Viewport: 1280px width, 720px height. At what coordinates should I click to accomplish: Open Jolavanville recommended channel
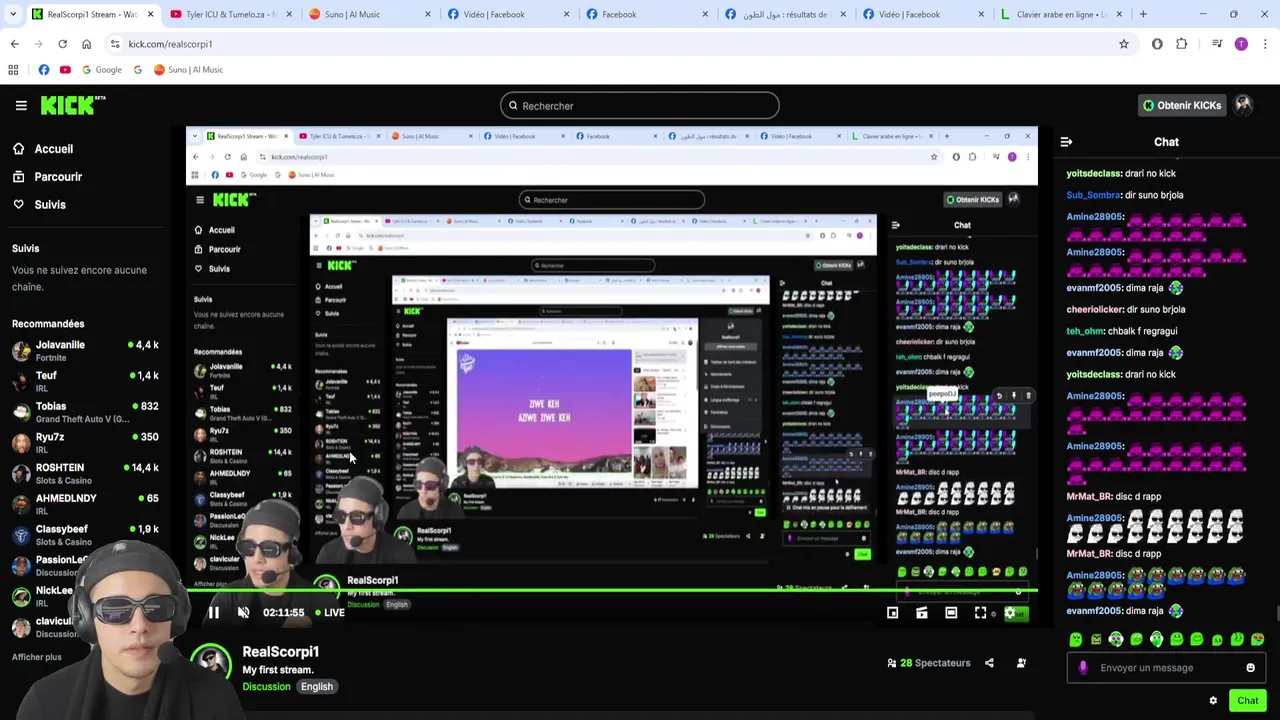coord(85,350)
